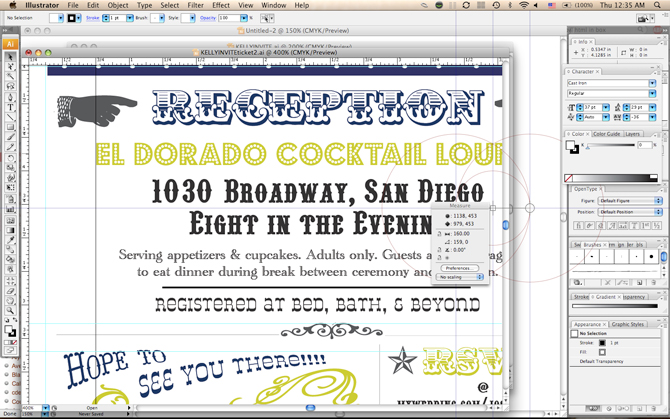This screenshot has height=419, width=670.
Task: Open the OpenType Position dropdown
Action: [630, 212]
